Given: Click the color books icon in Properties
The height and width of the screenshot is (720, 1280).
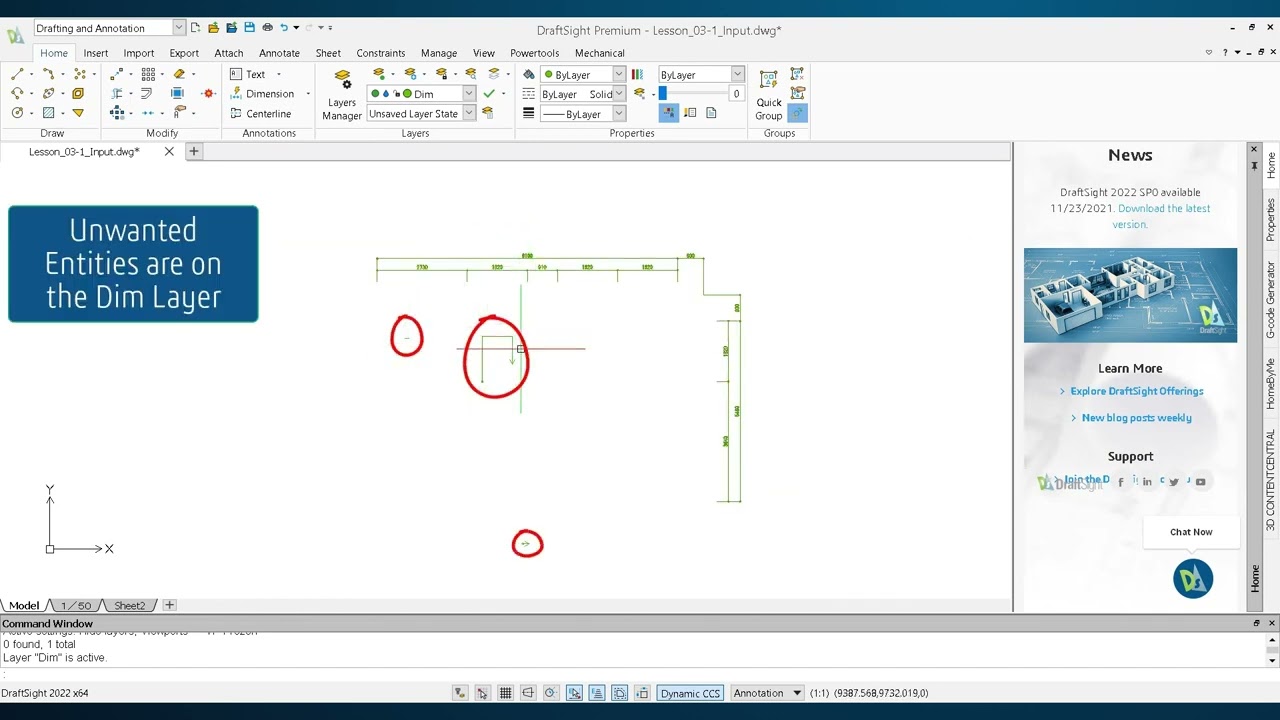Looking at the screenshot, I should (637, 74).
